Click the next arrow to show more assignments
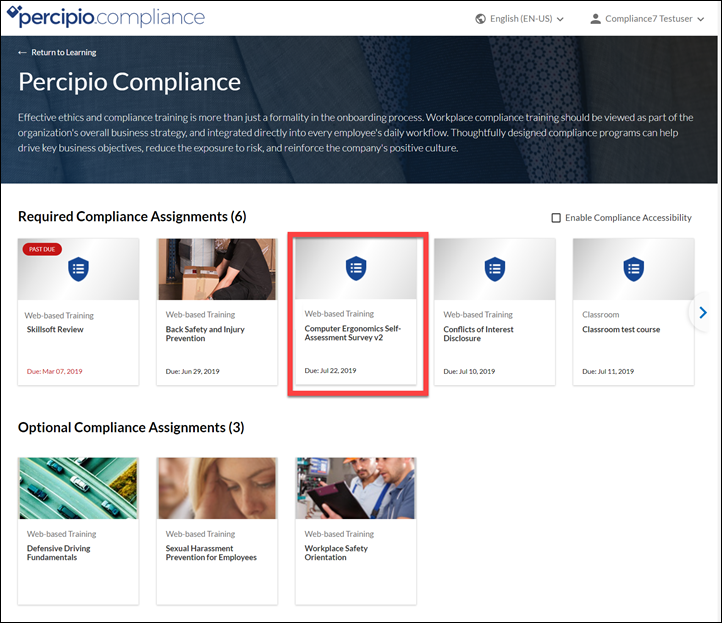 pos(703,313)
